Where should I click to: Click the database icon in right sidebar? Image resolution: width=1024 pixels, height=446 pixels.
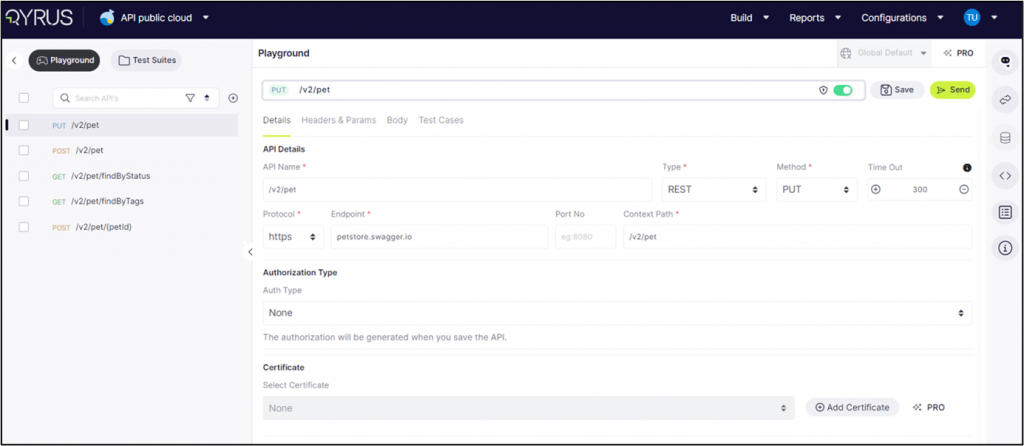(x=1005, y=137)
